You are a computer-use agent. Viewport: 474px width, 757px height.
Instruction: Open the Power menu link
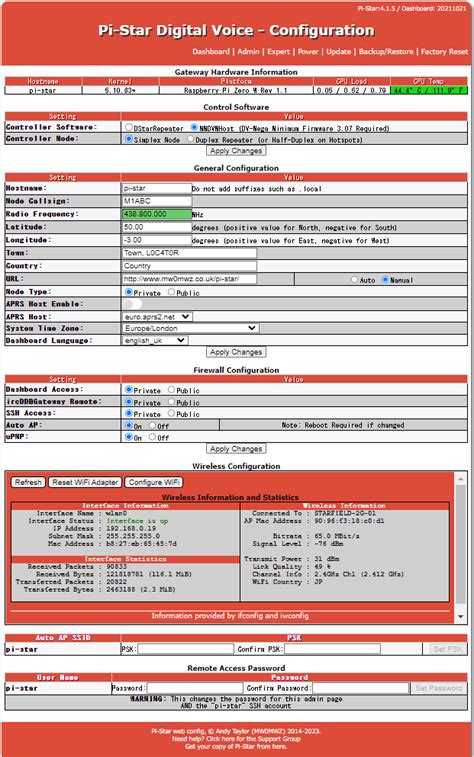(308, 52)
